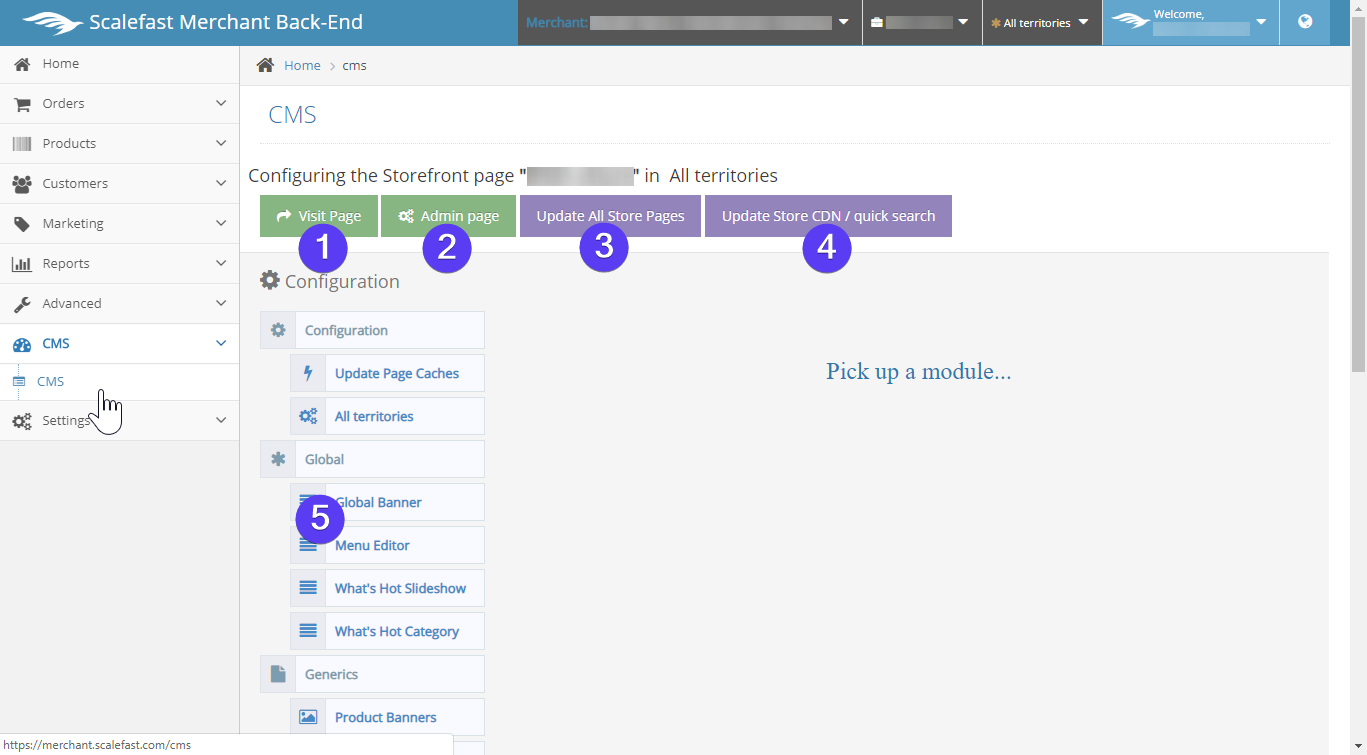Image resolution: width=1367 pixels, height=755 pixels.
Task: Click the Visit Page button
Action: coord(319,216)
